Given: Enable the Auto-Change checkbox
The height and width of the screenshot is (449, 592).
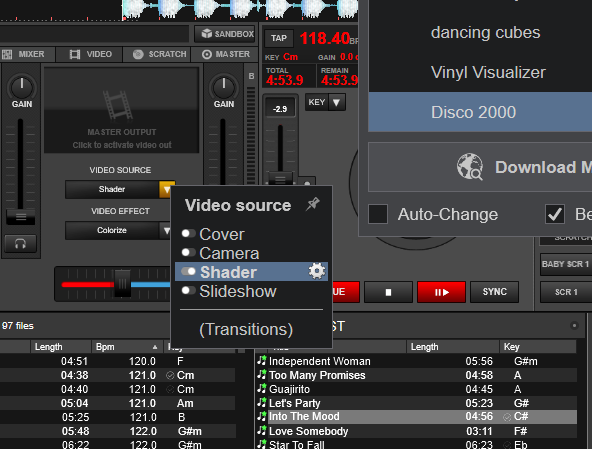Looking at the screenshot, I should click(378, 214).
